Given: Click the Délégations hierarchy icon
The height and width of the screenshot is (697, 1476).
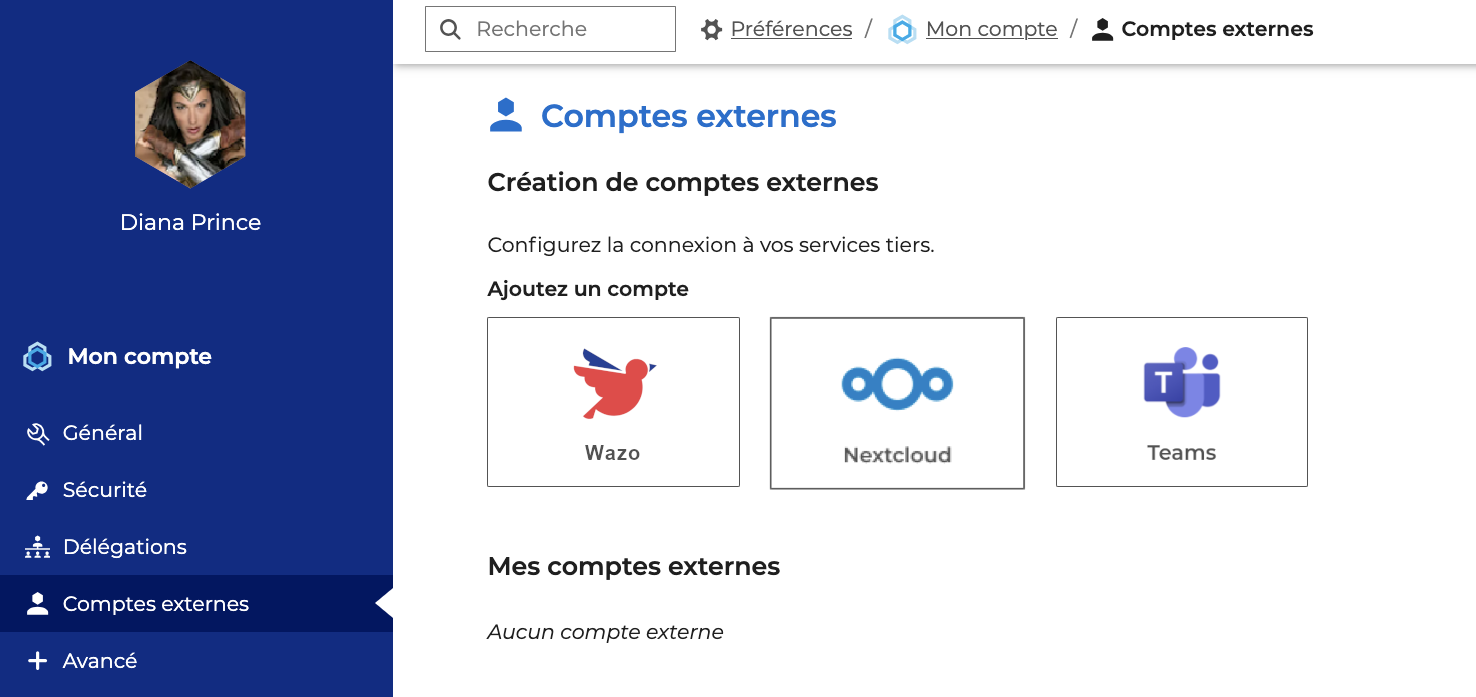Looking at the screenshot, I should [x=37, y=547].
